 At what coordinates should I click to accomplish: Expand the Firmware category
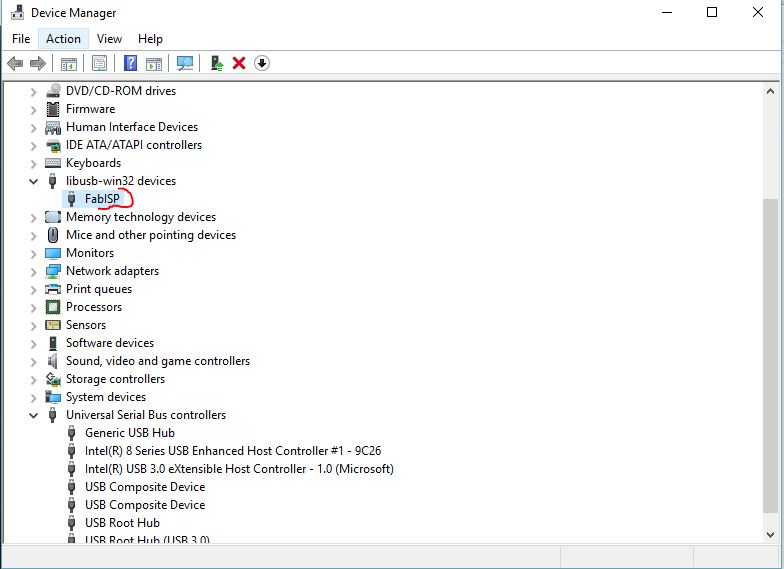[x=34, y=110]
